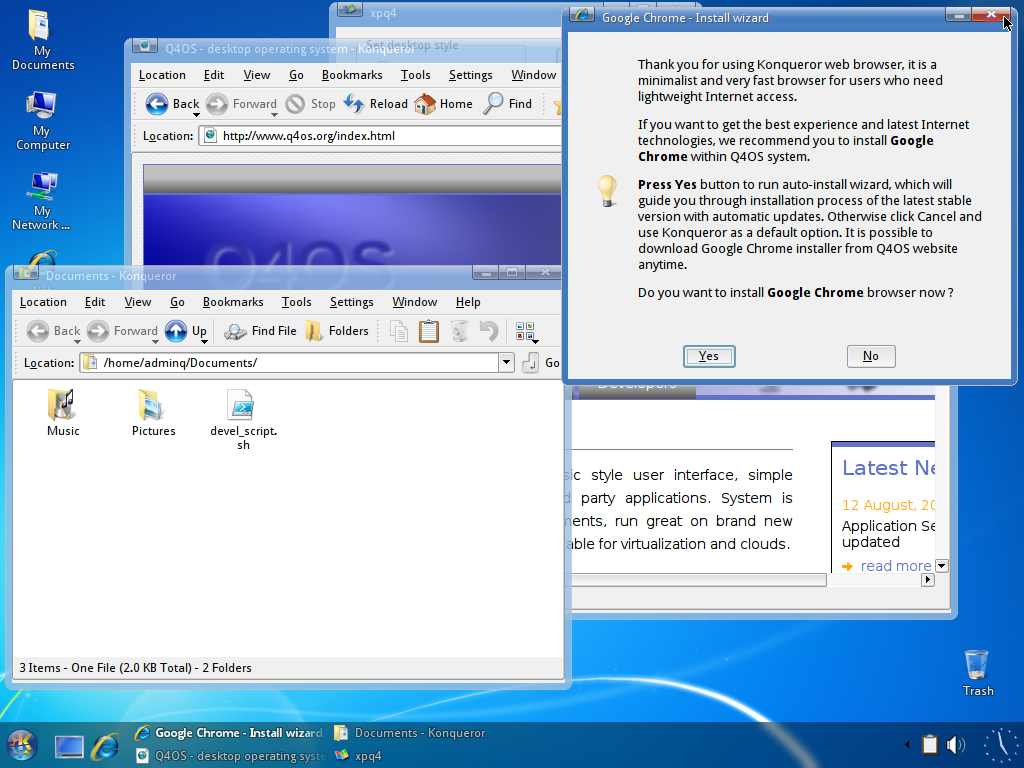Click the icon view mode button in Documents toolbar
The image size is (1024, 768).
524,330
